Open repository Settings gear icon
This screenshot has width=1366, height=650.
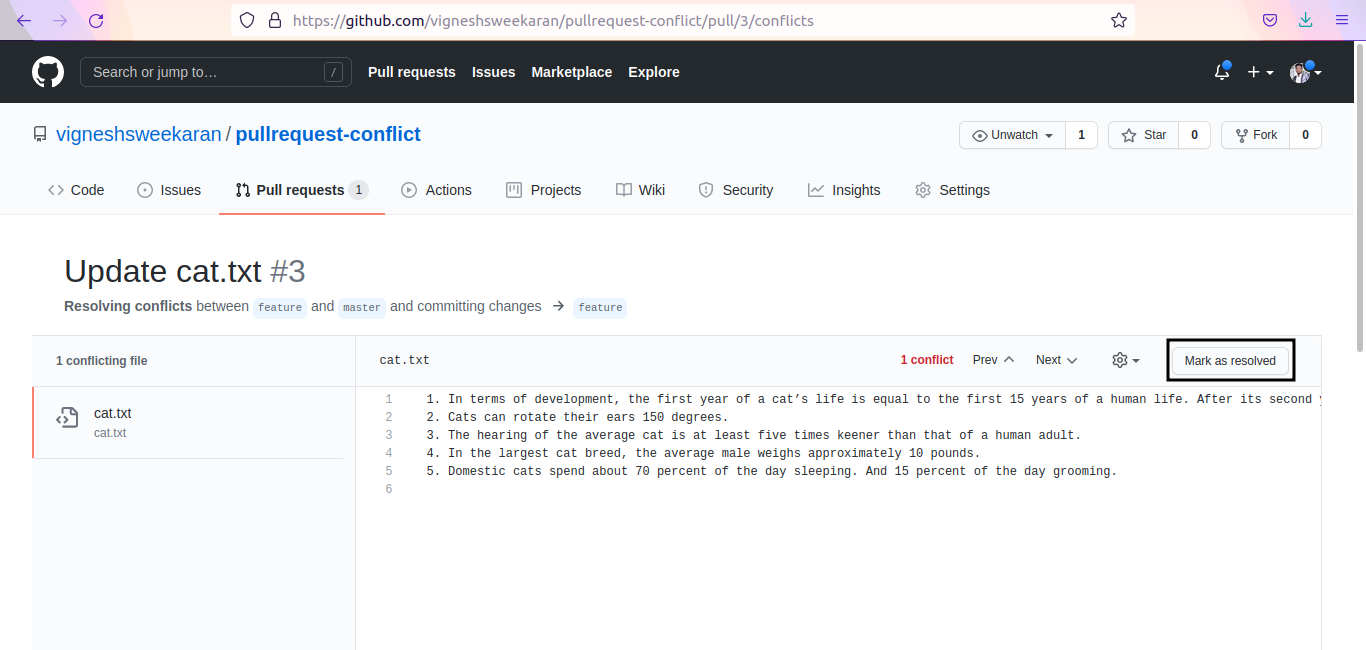922,189
